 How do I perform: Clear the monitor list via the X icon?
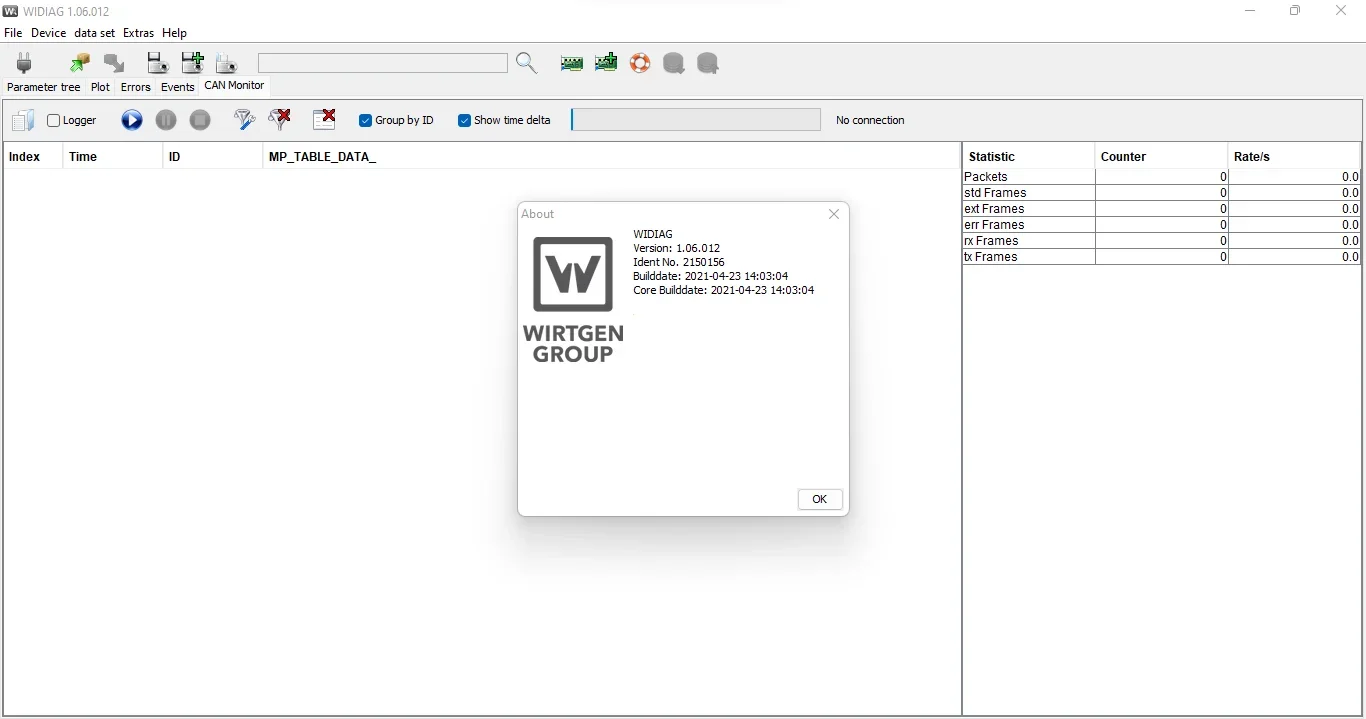point(324,120)
